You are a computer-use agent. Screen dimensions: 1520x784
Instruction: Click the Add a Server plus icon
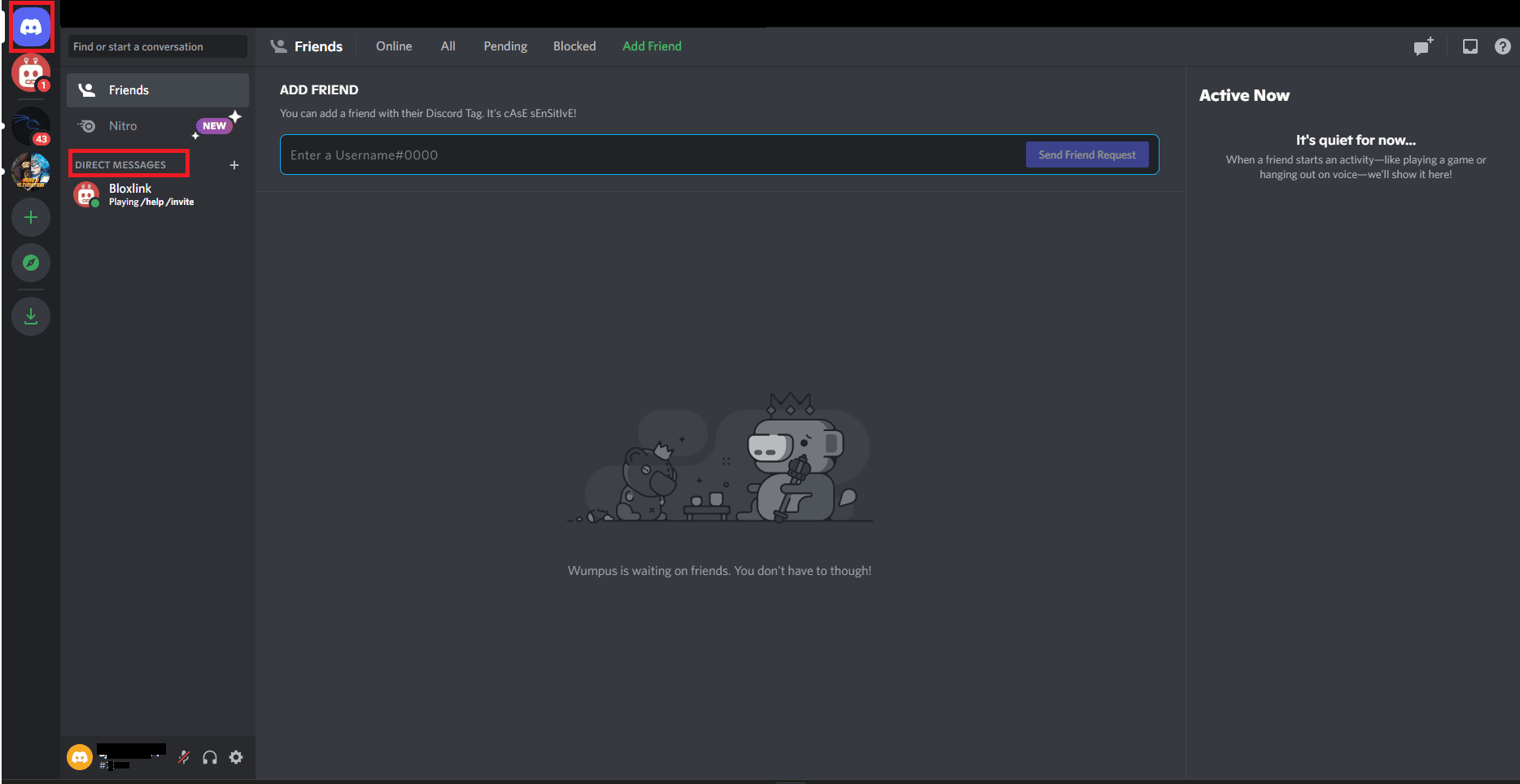tap(31, 217)
